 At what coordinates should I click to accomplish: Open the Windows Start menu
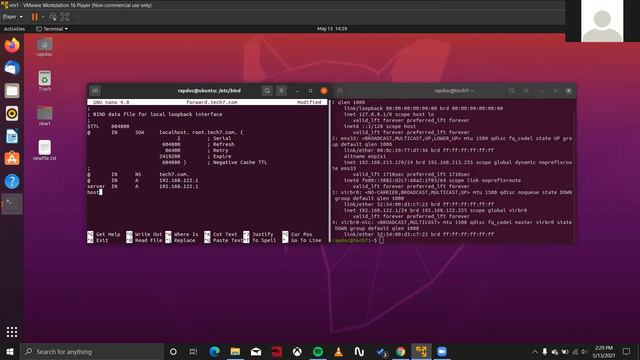10,351
